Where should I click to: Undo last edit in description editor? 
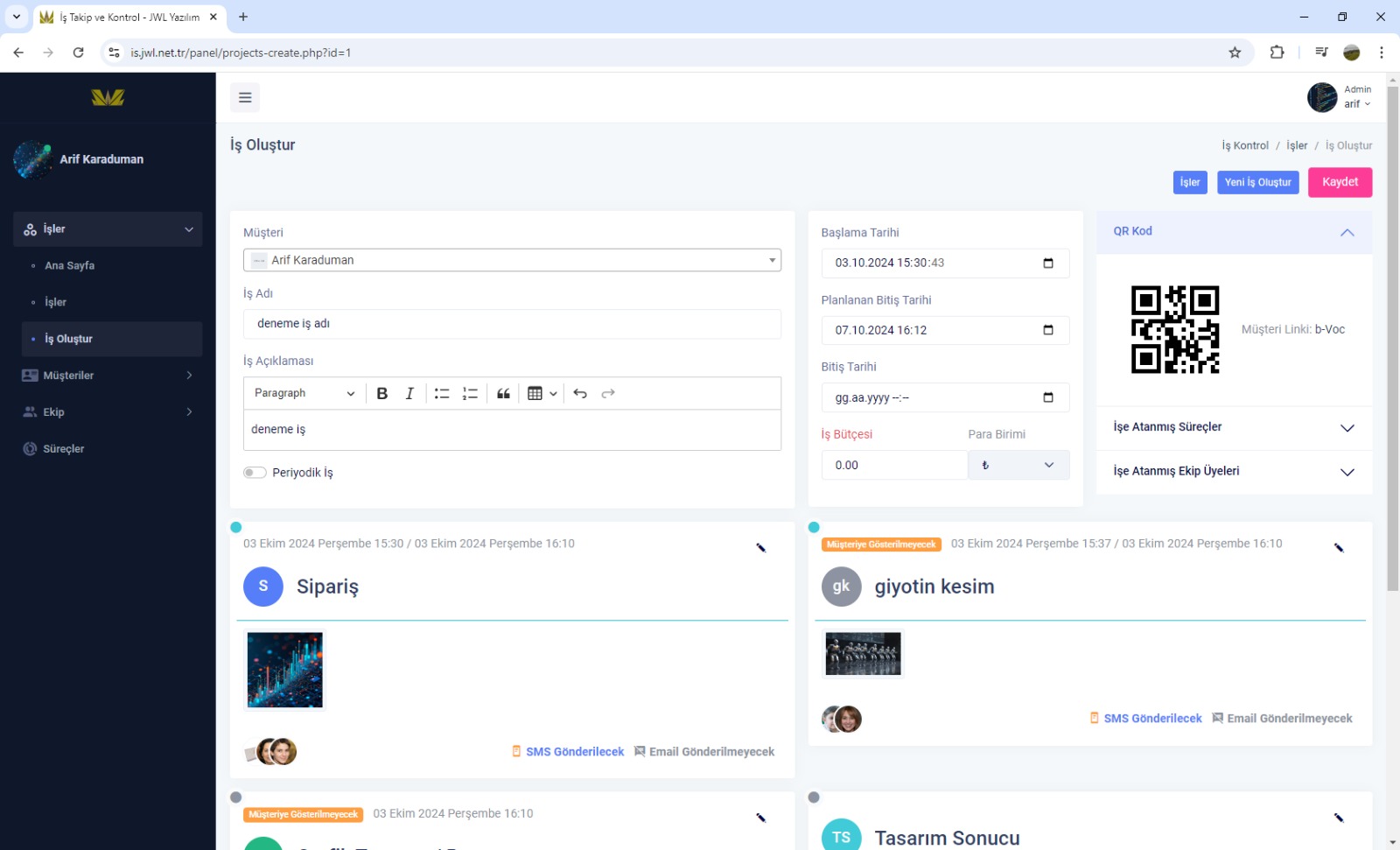pyautogui.click(x=580, y=394)
